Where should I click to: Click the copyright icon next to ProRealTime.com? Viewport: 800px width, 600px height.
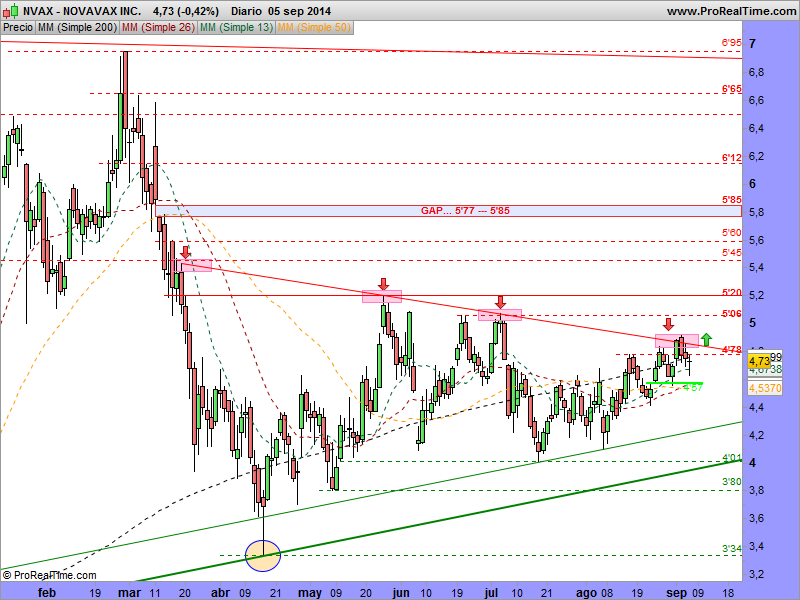pos(8,575)
